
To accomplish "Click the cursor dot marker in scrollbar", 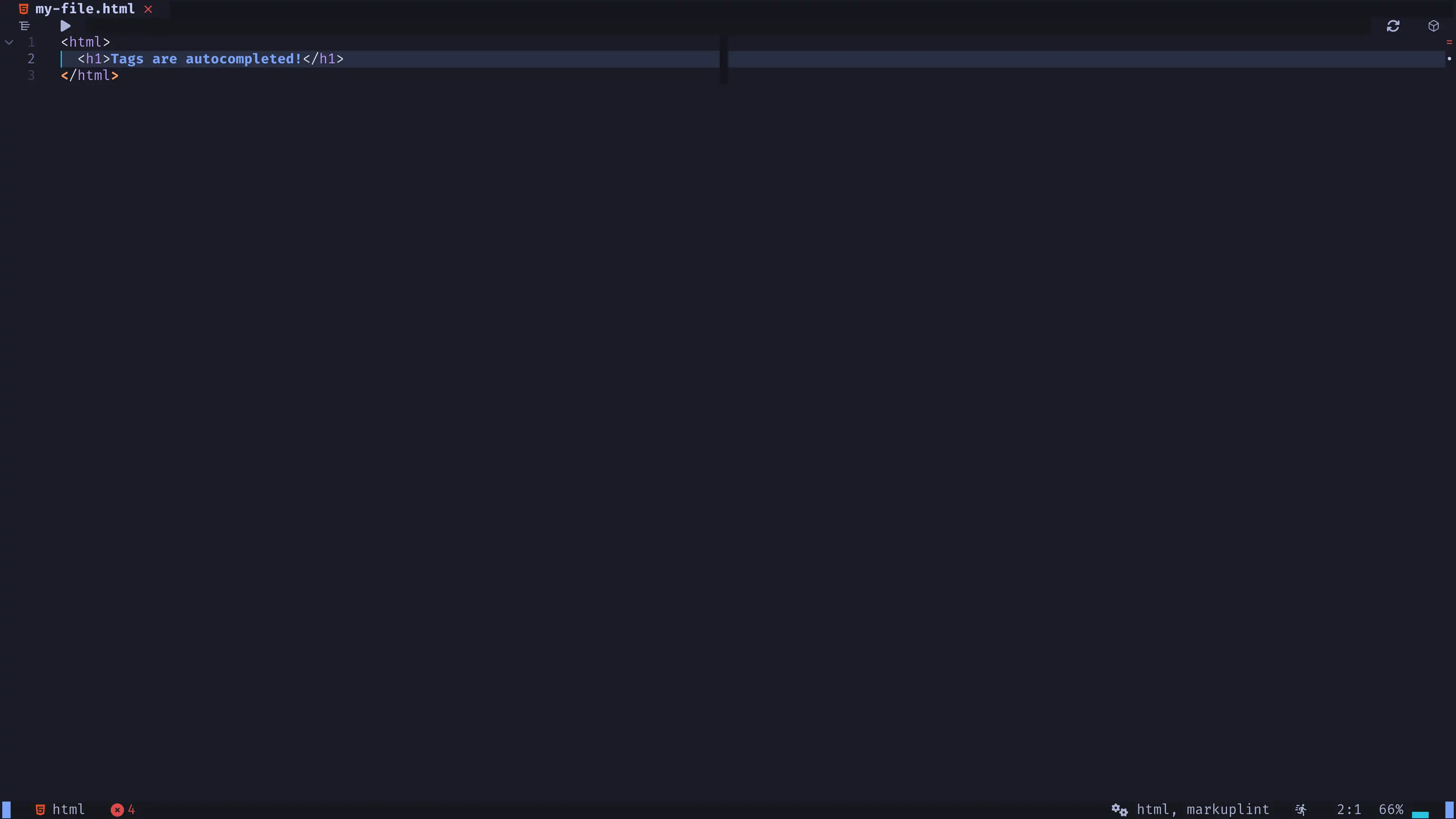I will pyautogui.click(x=1449, y=59).
